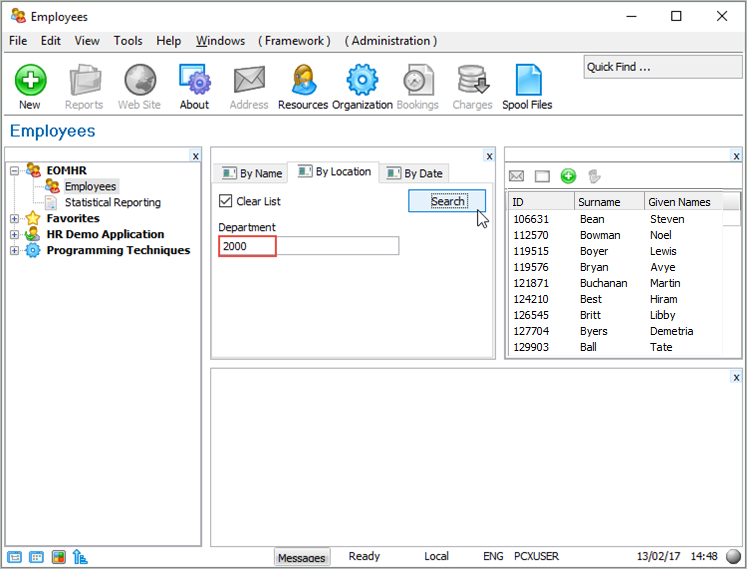Select employee row 112570 Bowman
747x569 pixels.
click(x=616, y=235)
